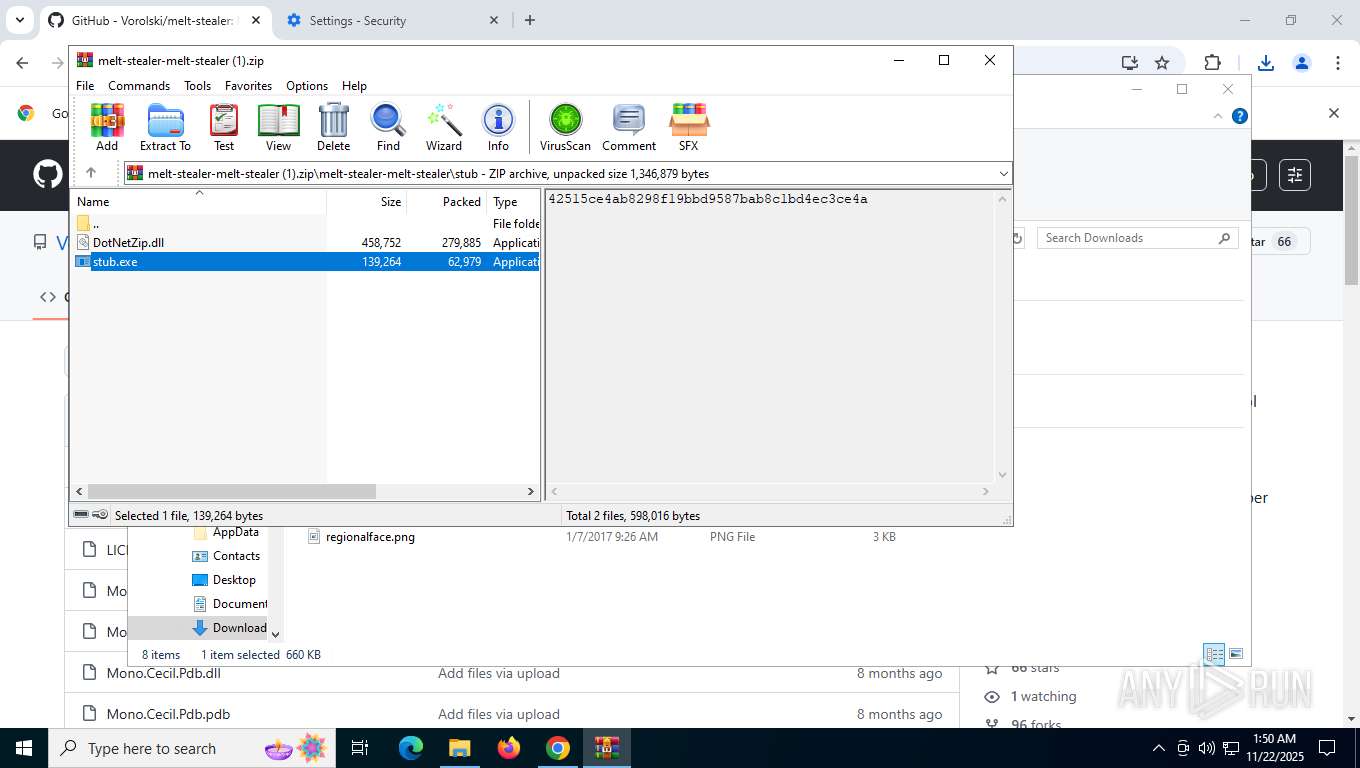Image resolution: width=1360 pixels, height=768 pixels.
Task: Launch Firefox from the taskbar
Action: click(509, 748)
